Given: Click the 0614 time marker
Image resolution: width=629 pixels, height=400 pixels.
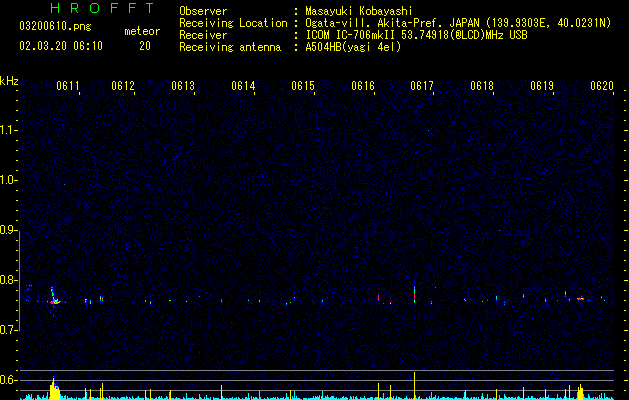Looking at the screenshot, I should click(x=243, y=85).
